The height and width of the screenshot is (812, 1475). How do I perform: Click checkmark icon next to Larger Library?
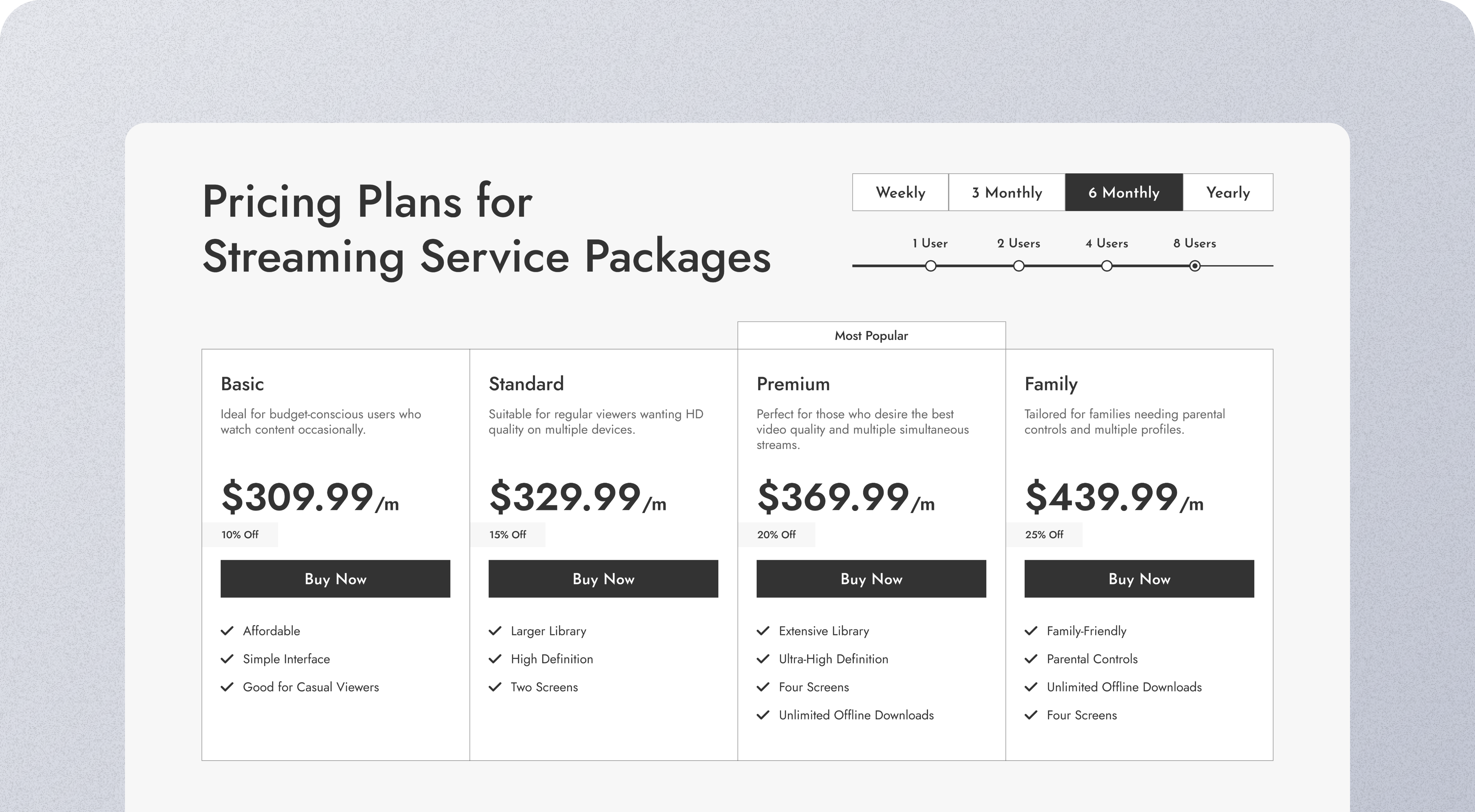[x=495, y=631]
